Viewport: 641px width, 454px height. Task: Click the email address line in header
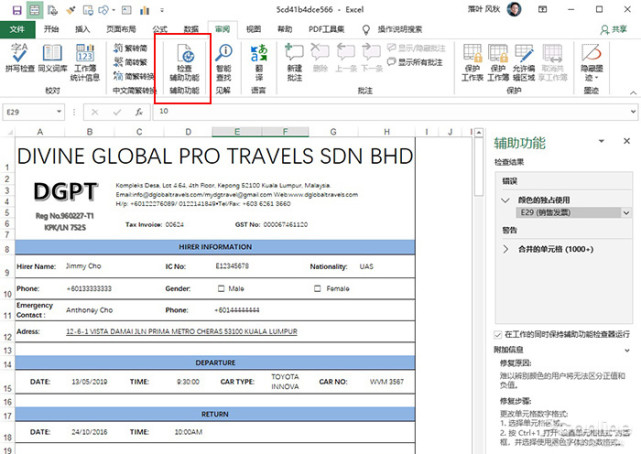[237, 195]
